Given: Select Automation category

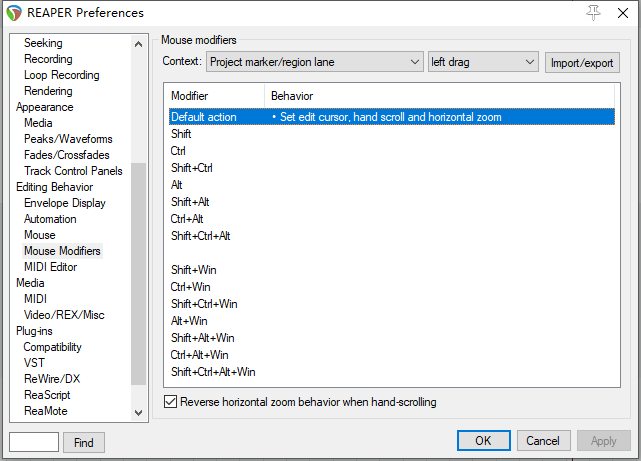Looking at the screenshot, I should pyautogui.click(x=50, y=219).
